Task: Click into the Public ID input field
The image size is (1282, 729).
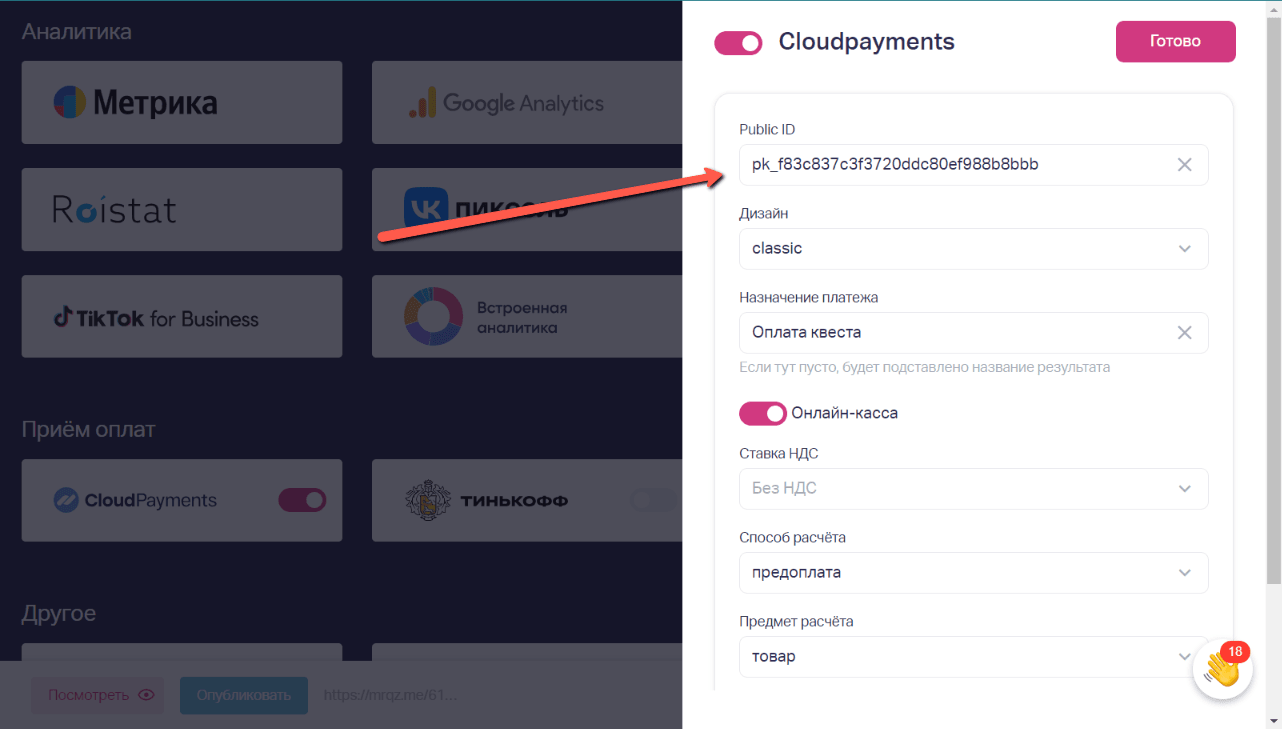Action: pos(955,165)
